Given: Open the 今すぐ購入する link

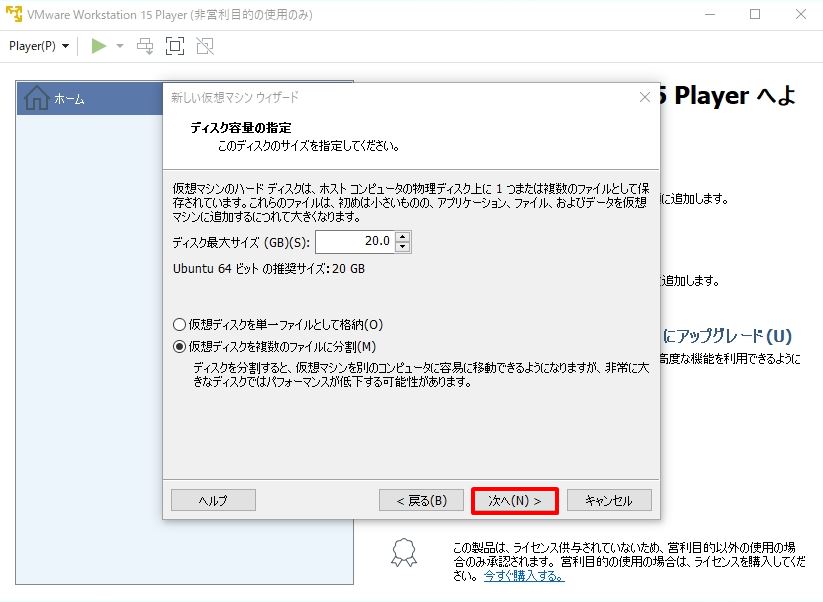Looking at the screenshot, I should click(524, 576).
